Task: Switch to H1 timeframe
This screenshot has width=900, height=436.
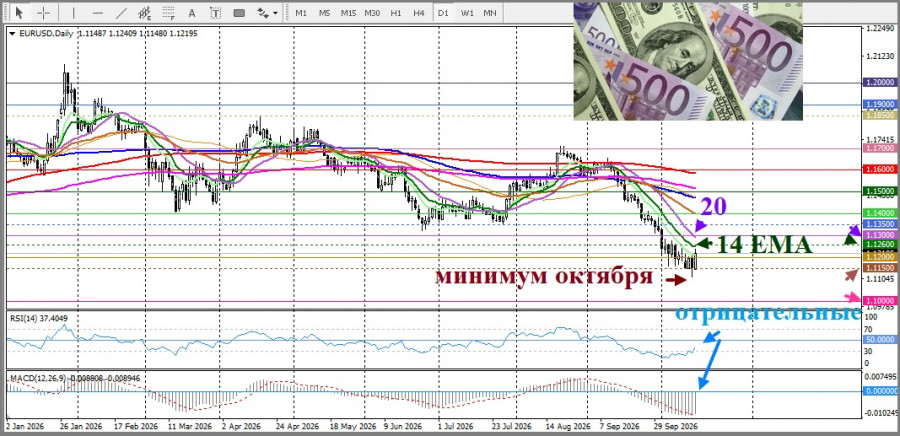Action: tap(395, 12)
